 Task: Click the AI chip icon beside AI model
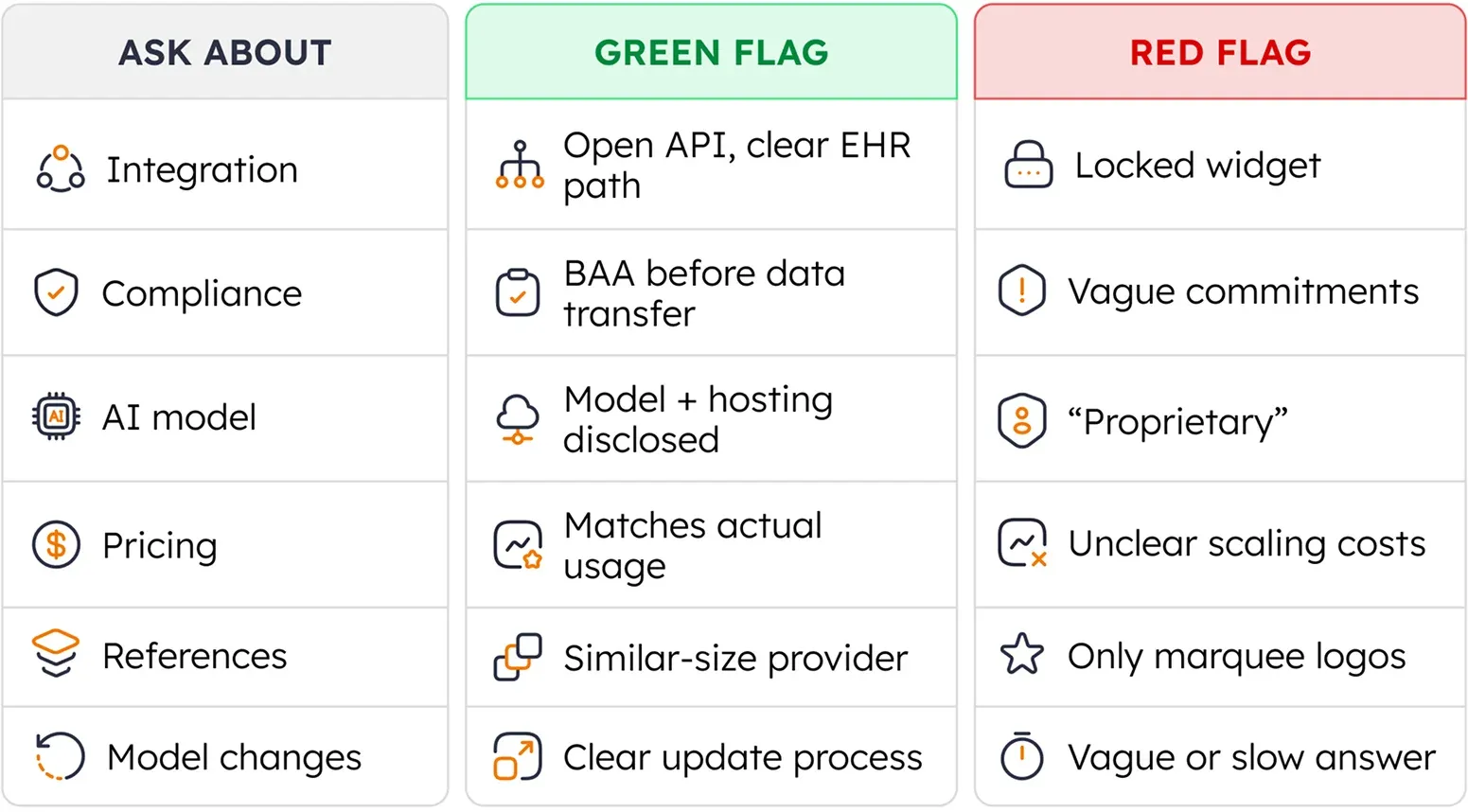56,416
